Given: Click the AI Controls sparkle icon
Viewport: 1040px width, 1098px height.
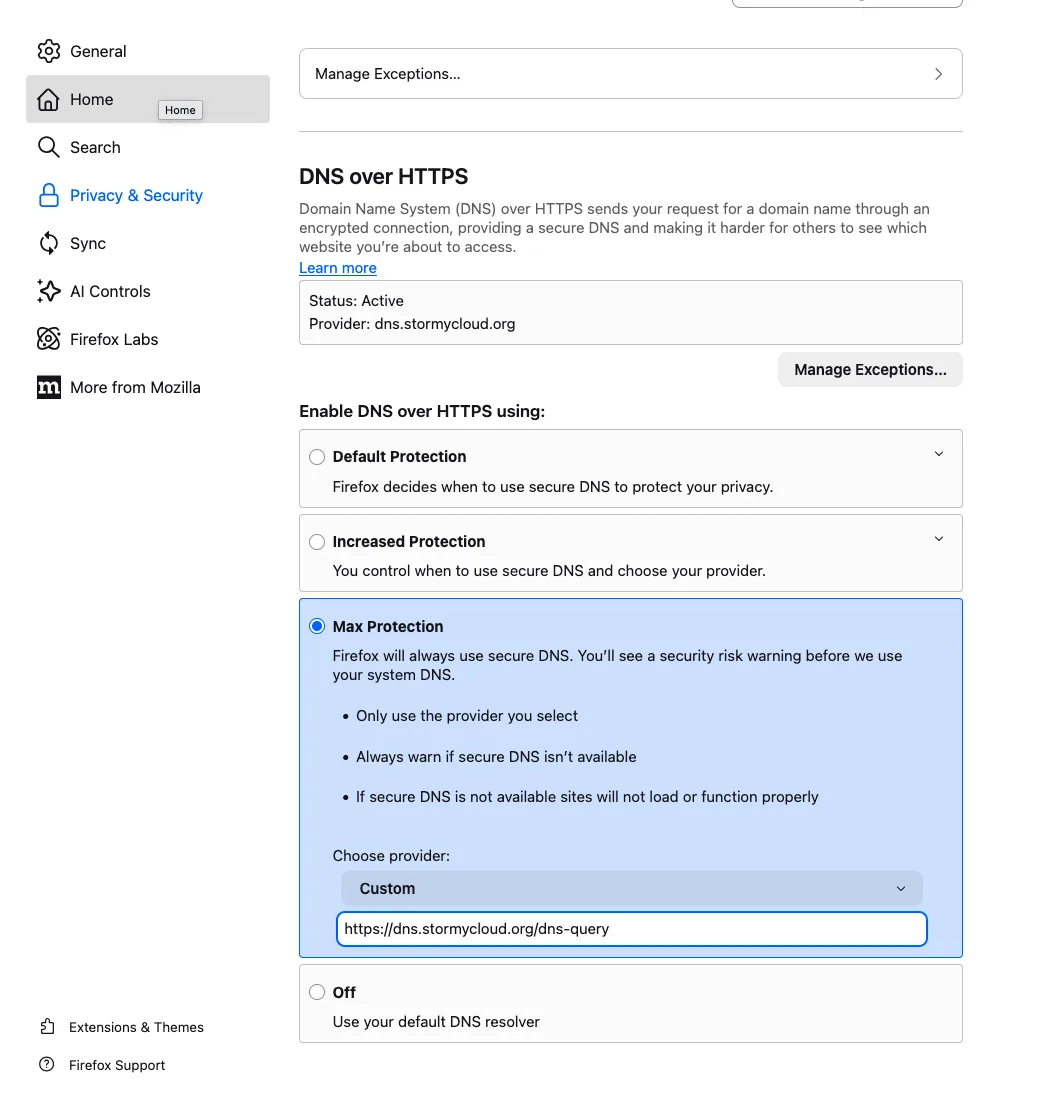Looking at the screenshot, I should point(48,291).
